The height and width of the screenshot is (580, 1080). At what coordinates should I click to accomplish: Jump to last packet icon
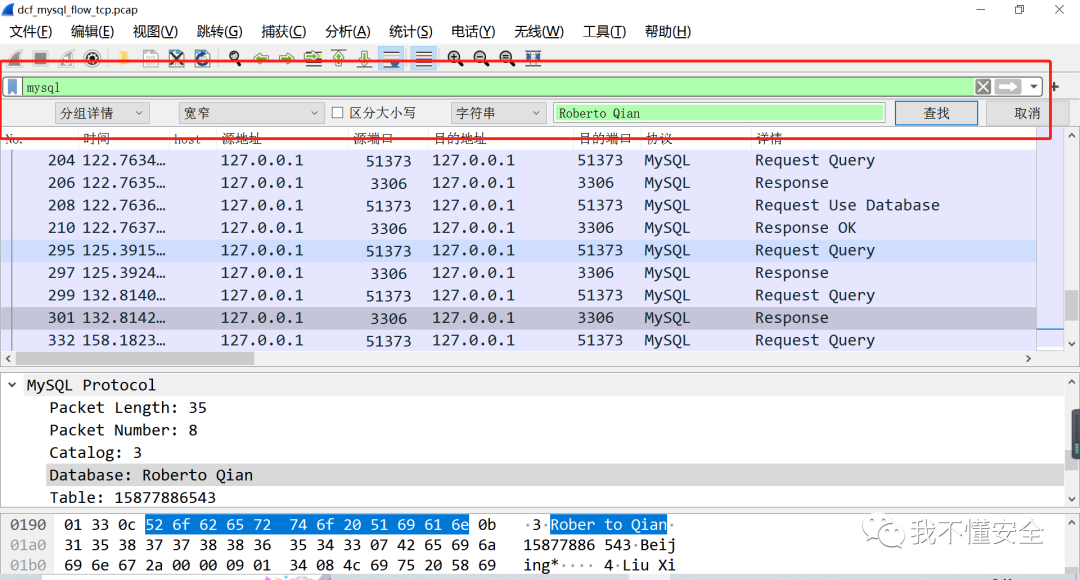click(364, 59)
